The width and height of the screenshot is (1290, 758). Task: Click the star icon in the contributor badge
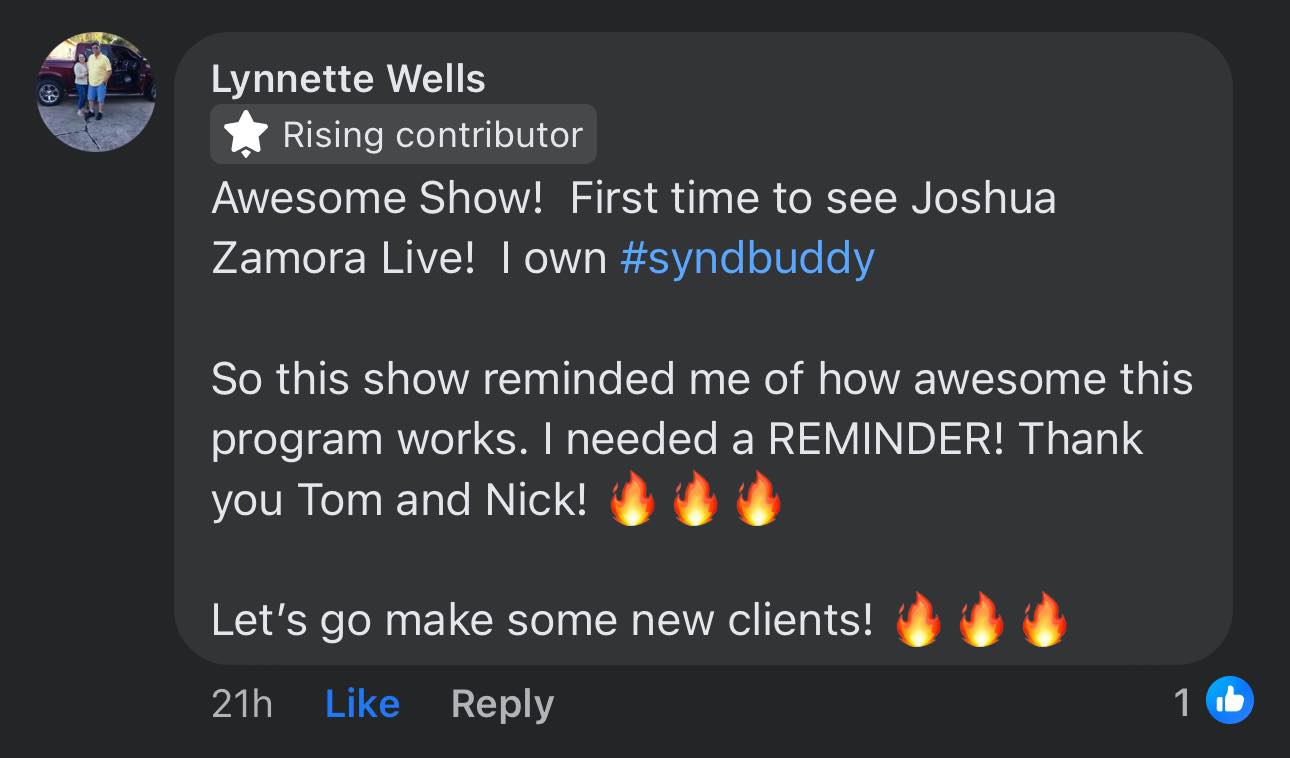point(246,135)
